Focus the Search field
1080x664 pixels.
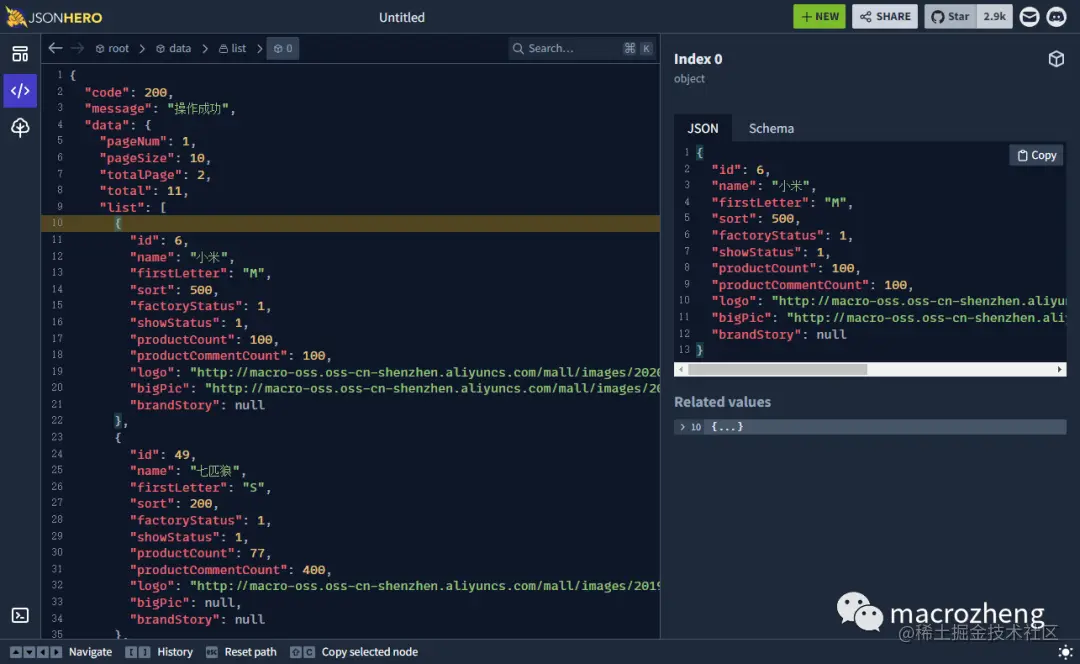[x=581, y=48]
